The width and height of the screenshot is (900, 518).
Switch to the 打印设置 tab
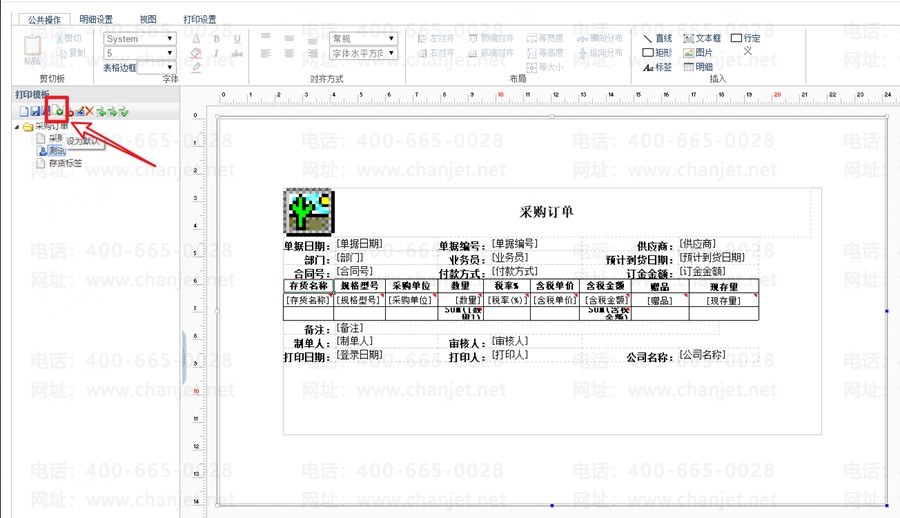(200, 20)
